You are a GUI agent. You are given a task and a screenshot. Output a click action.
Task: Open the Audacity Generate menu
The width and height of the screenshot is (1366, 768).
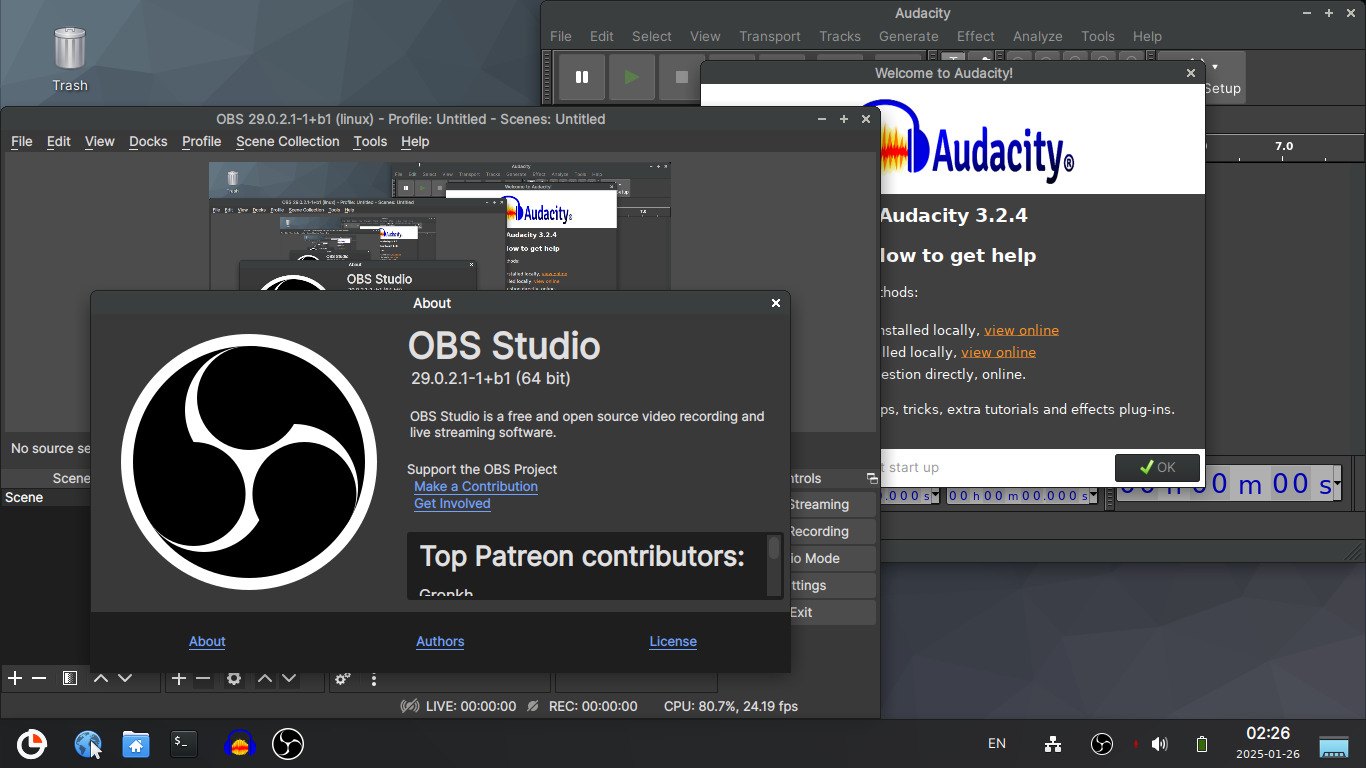pos(908,36)
